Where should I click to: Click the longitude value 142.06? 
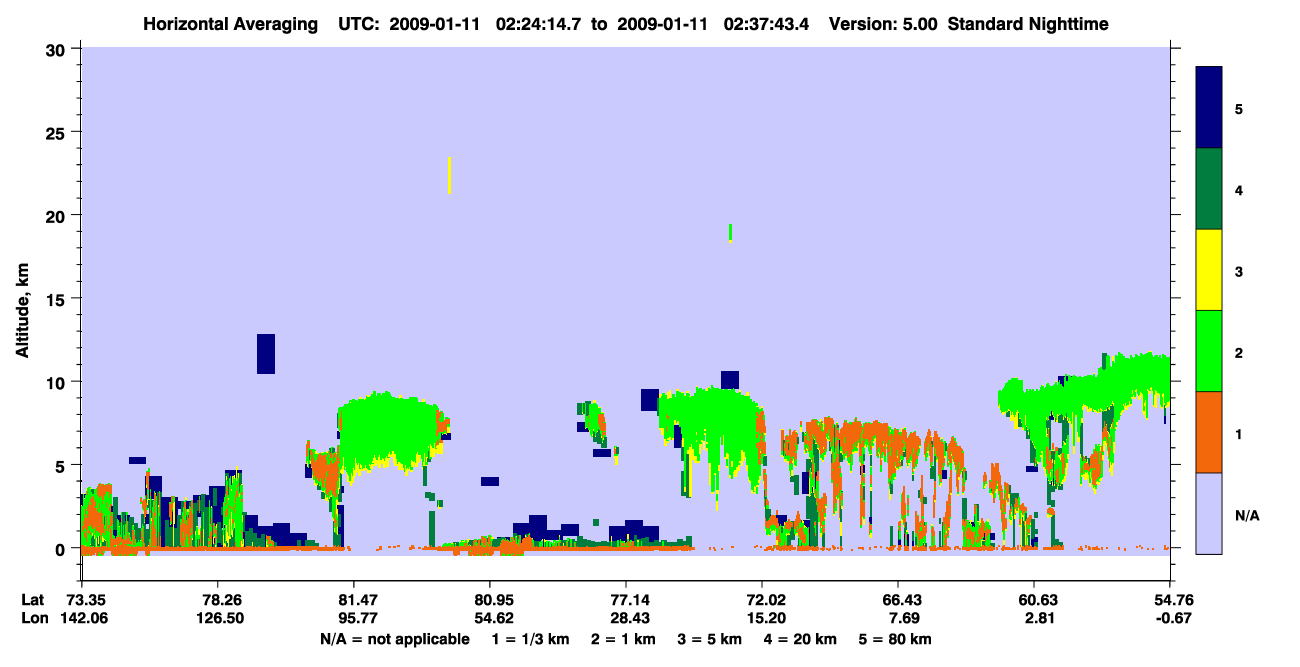86,619
